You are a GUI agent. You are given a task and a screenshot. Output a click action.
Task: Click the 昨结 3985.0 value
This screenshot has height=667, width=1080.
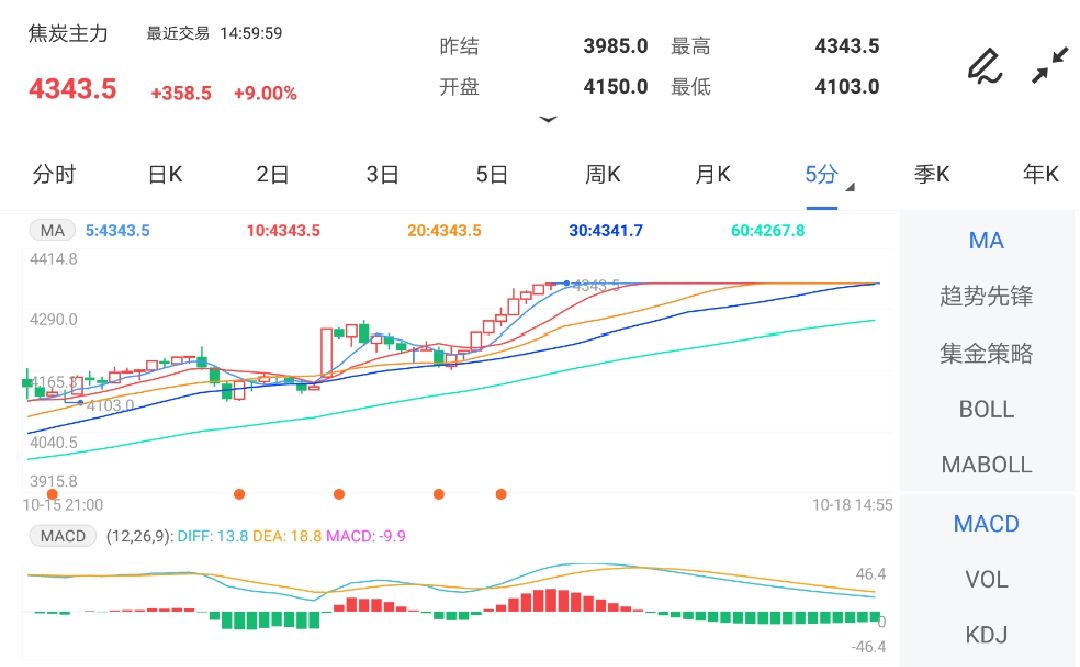615,46
